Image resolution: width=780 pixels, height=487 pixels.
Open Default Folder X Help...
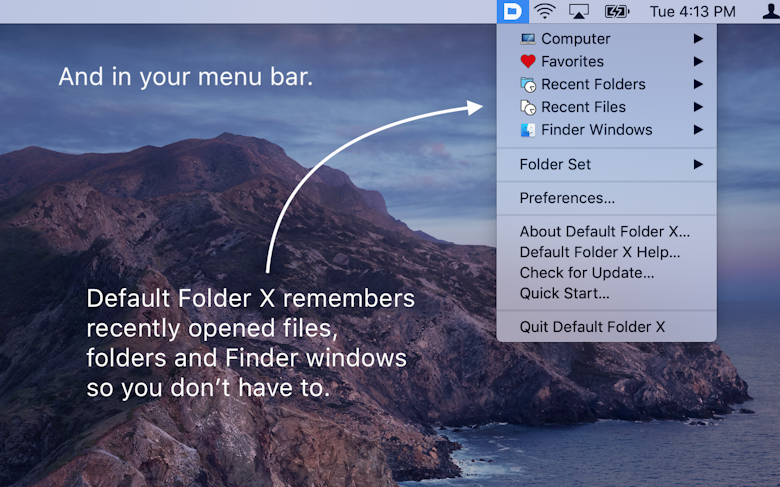point(607,252)
